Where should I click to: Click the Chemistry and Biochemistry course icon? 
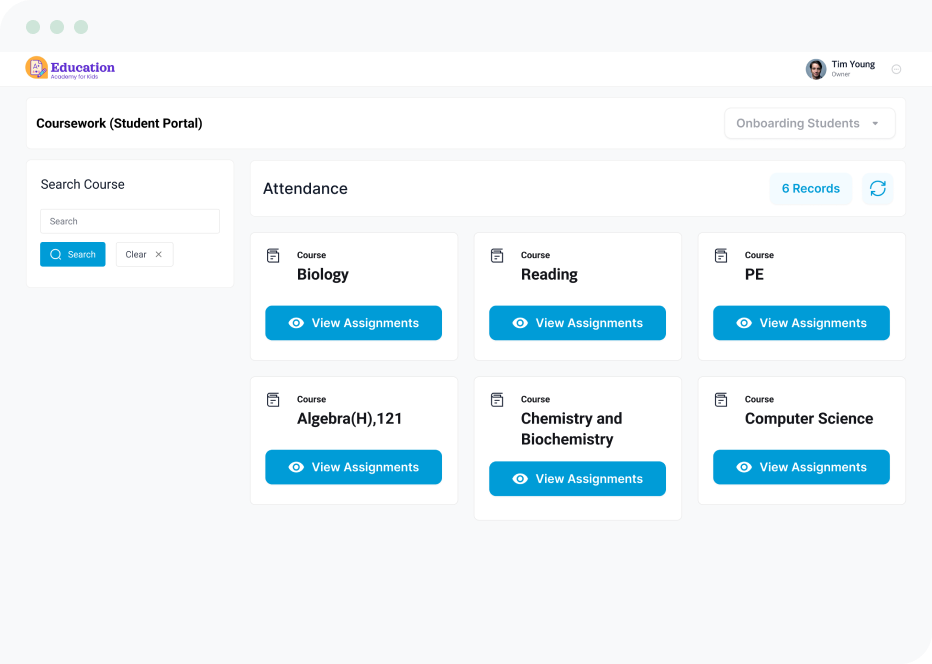497,400
